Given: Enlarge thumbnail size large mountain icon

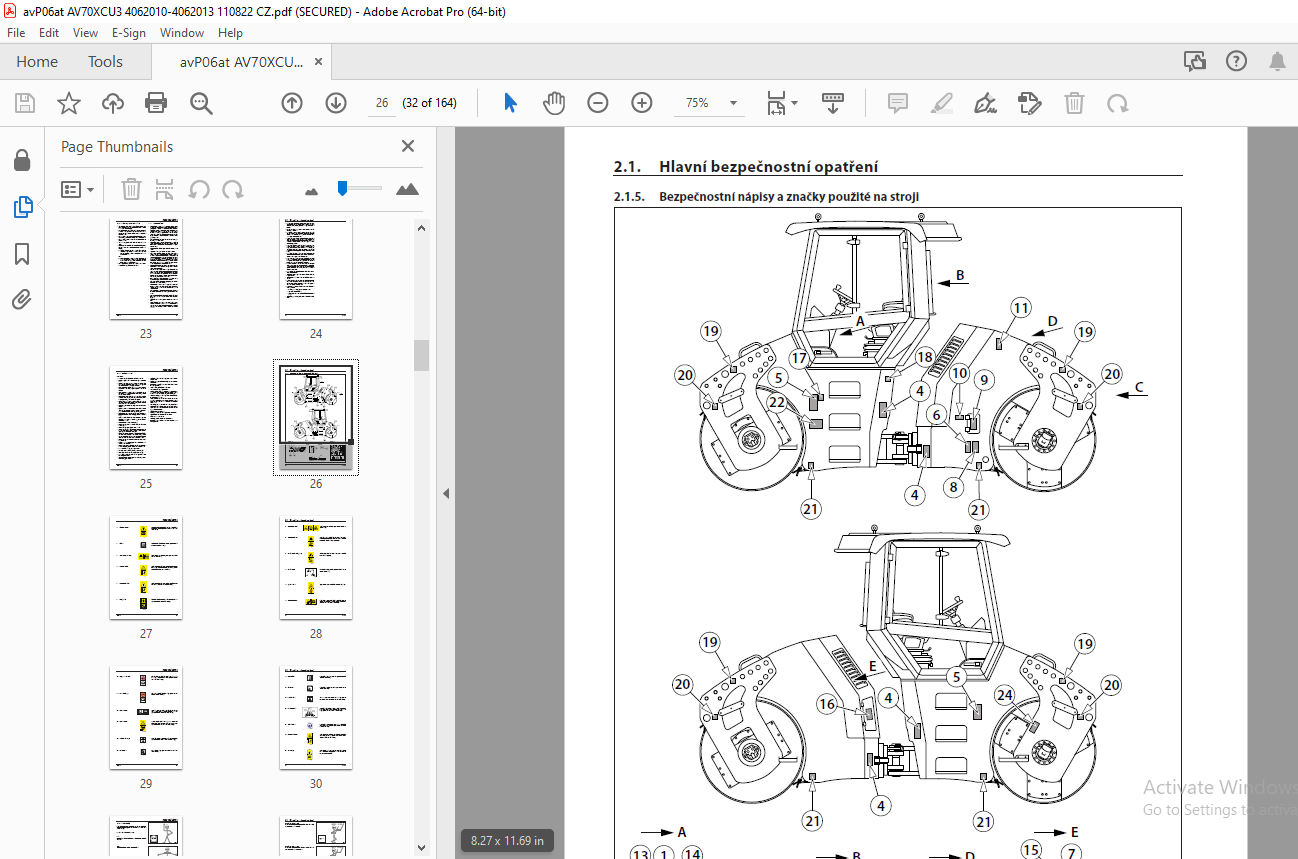Looking at the screenshot, I should click(x=407, y=189).
